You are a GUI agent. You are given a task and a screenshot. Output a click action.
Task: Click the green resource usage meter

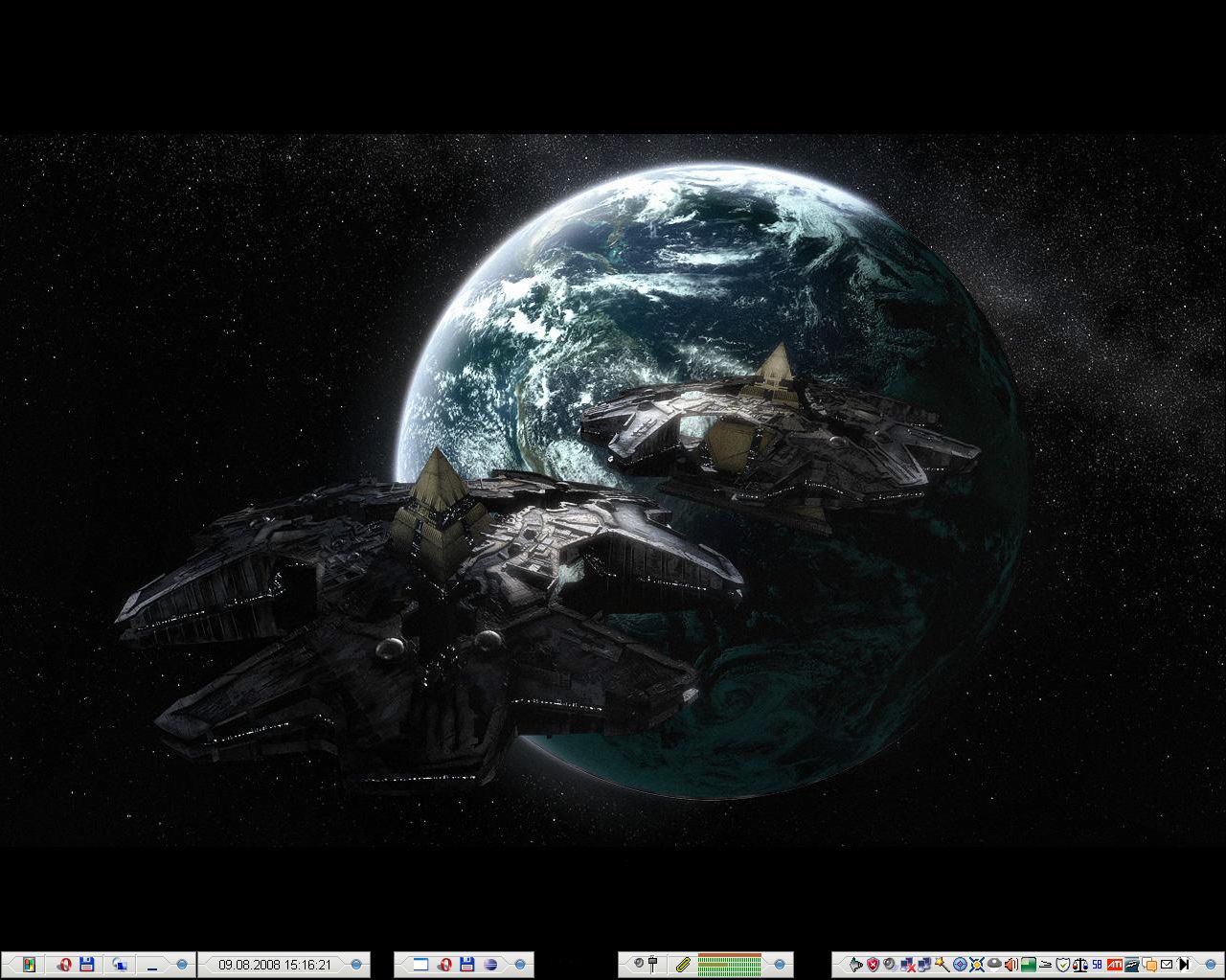click(x=729, y=964)
